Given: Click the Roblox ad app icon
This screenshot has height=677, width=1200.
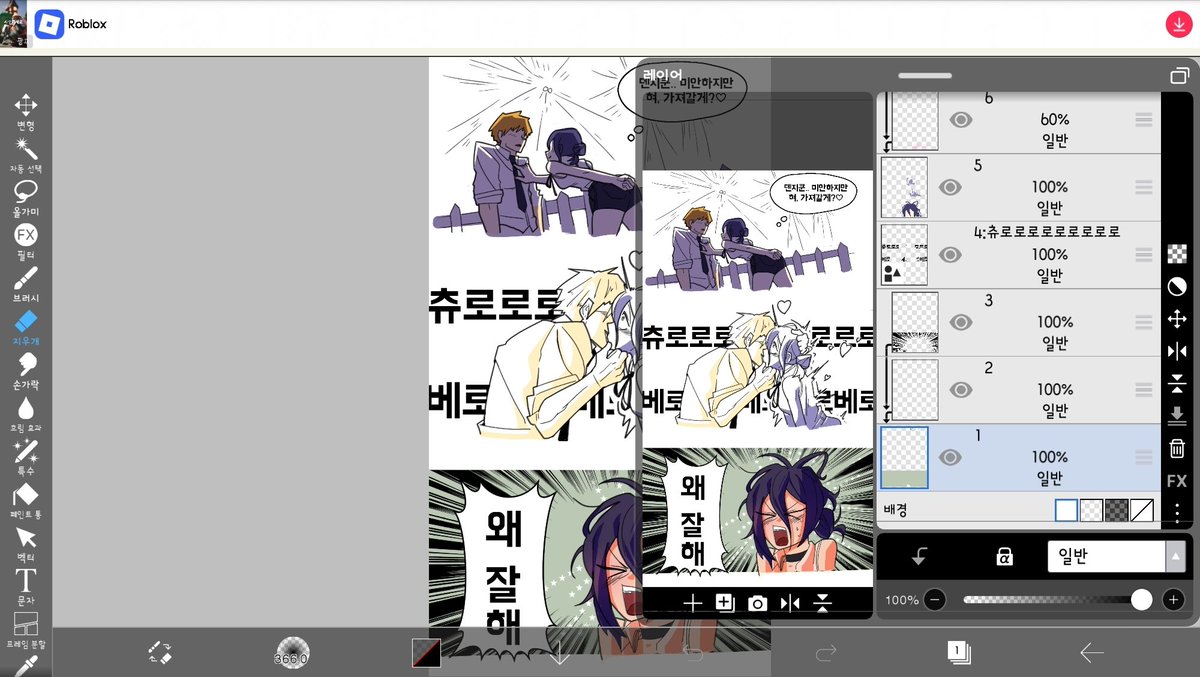Looking at the screenshot, I should [x=49, y=24].
